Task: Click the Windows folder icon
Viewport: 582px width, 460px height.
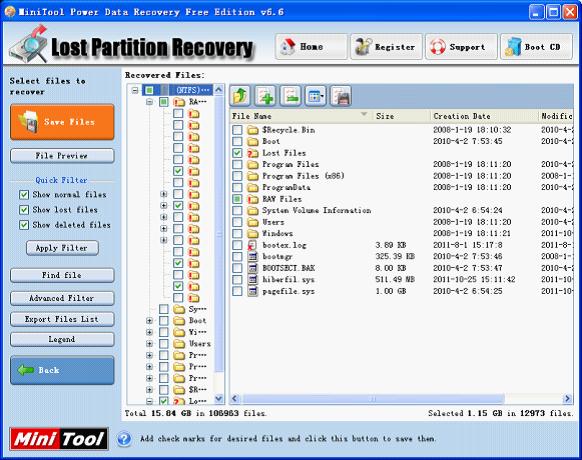Action: tap(253, 234)
